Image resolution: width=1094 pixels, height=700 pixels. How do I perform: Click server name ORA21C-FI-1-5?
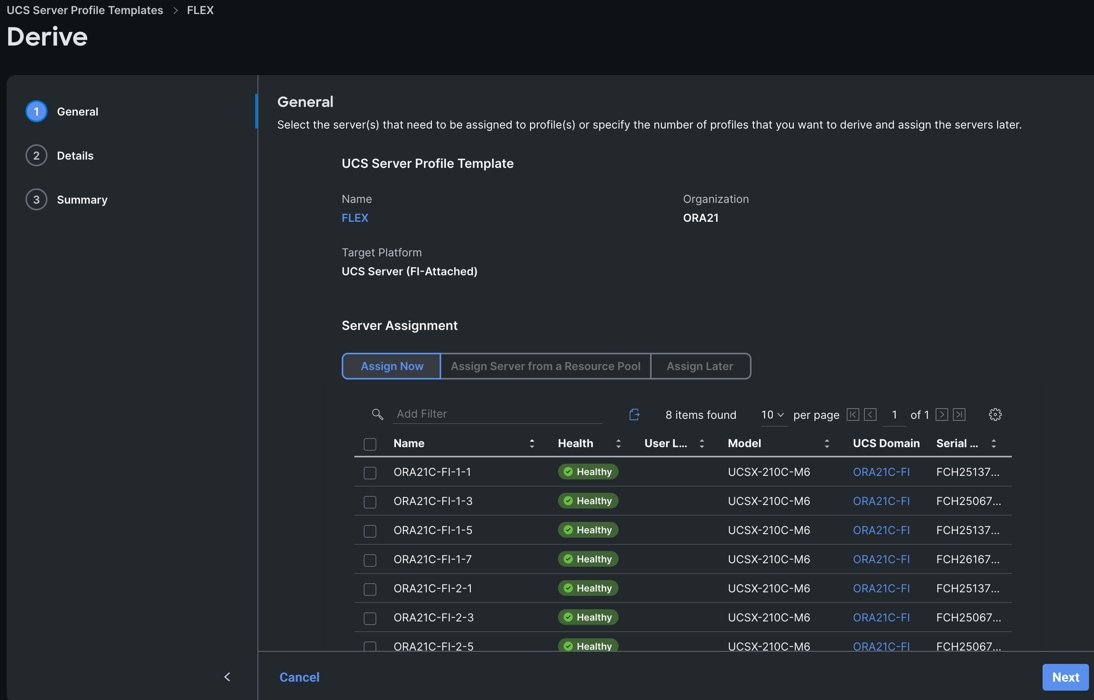(433, 530)
